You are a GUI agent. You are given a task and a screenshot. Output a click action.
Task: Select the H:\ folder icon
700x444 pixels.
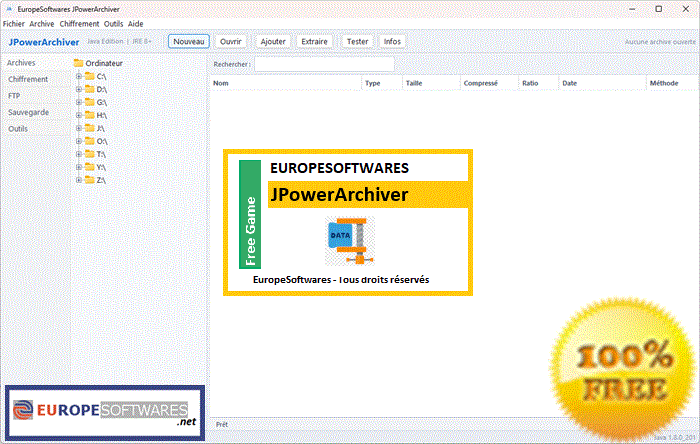90,115
